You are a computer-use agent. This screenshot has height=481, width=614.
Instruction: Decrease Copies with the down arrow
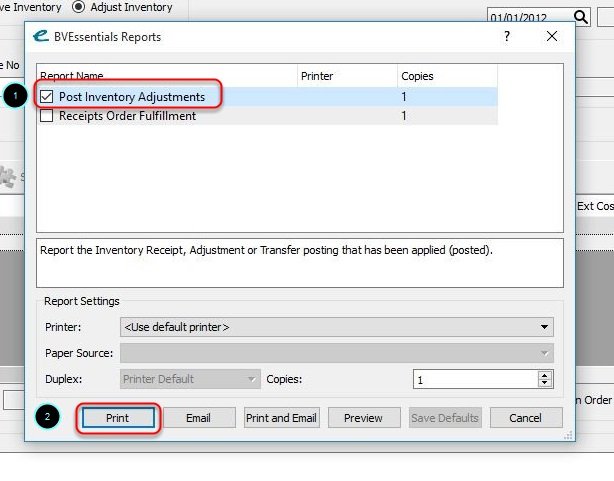pyautogui.click(x=545, y=383)
